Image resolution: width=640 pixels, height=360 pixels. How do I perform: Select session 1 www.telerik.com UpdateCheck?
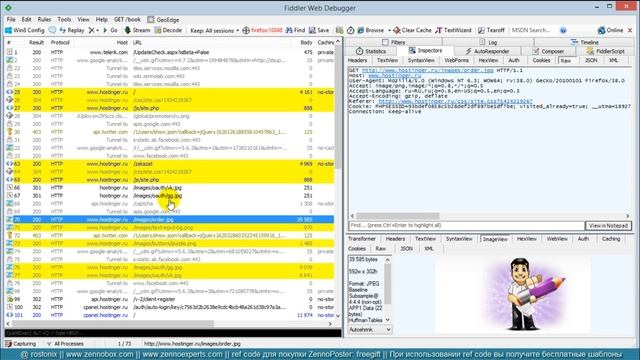[169, 52]
